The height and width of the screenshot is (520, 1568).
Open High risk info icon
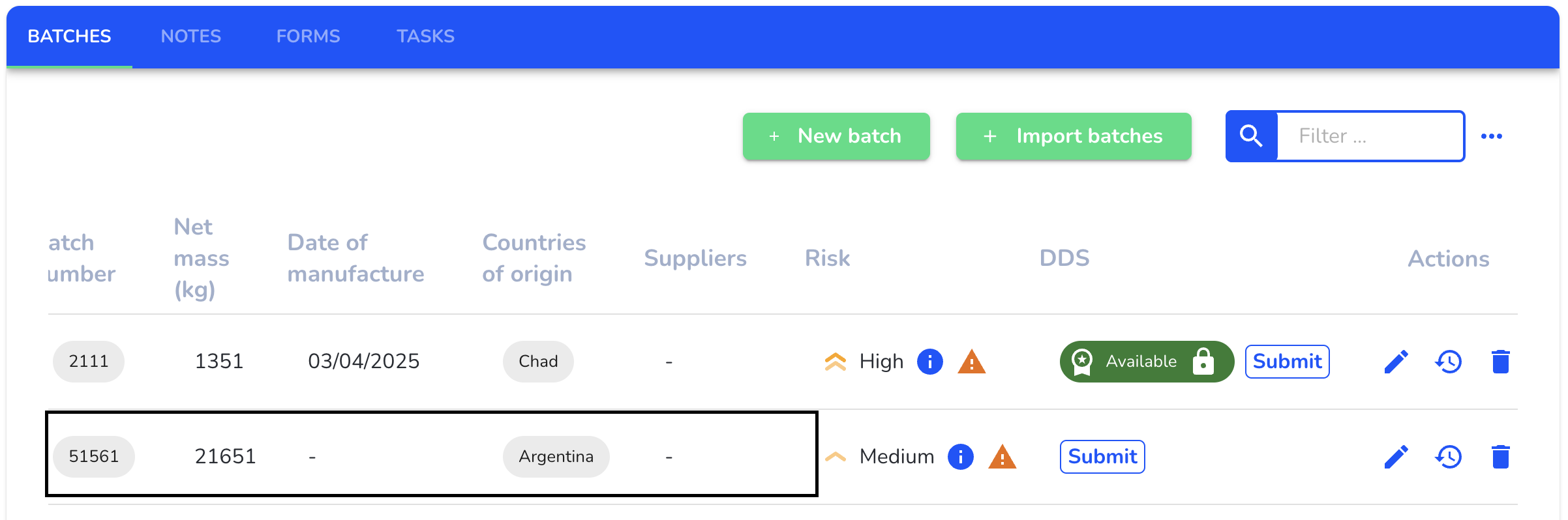click(x=930, y=362)
